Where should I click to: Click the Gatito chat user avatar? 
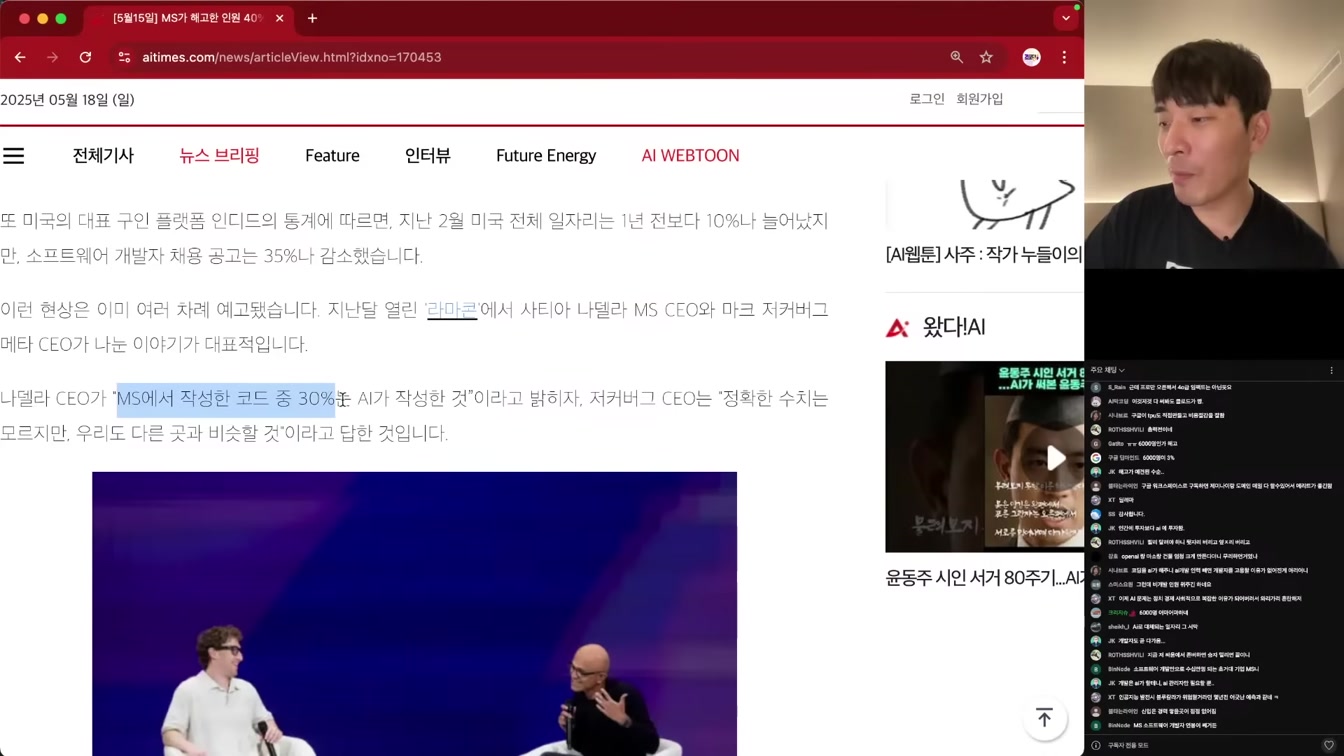pos(1096,444)
